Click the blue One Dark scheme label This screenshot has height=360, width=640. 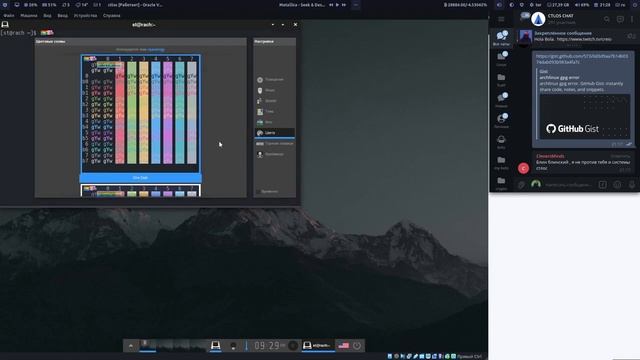click(x=140, y=178)
